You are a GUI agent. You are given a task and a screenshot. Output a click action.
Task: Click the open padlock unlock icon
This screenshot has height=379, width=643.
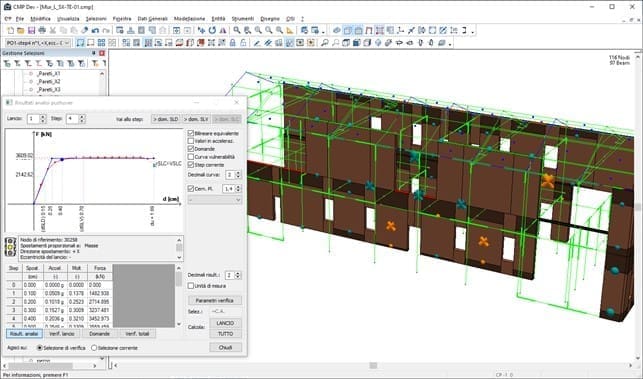243,43
